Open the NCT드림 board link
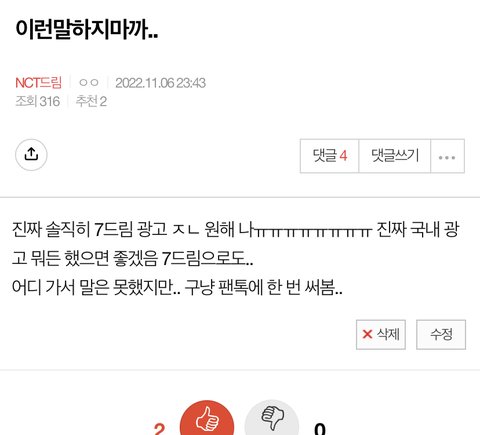This screenshot has height=435, width=480. [39, 83]
